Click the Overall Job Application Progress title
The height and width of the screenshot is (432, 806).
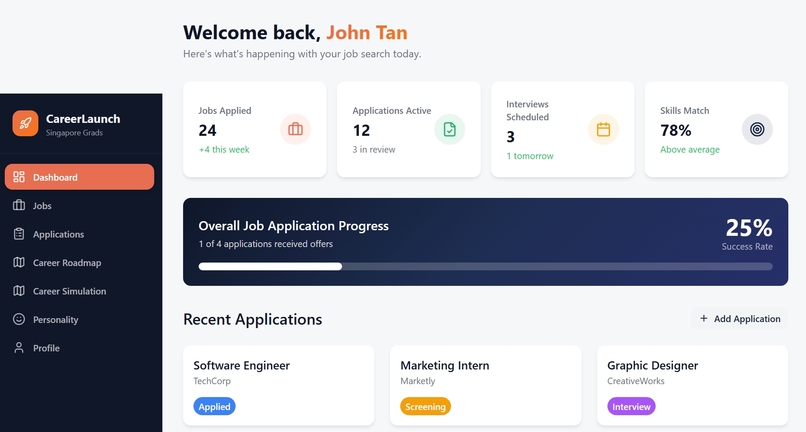[x=294, y=226]
